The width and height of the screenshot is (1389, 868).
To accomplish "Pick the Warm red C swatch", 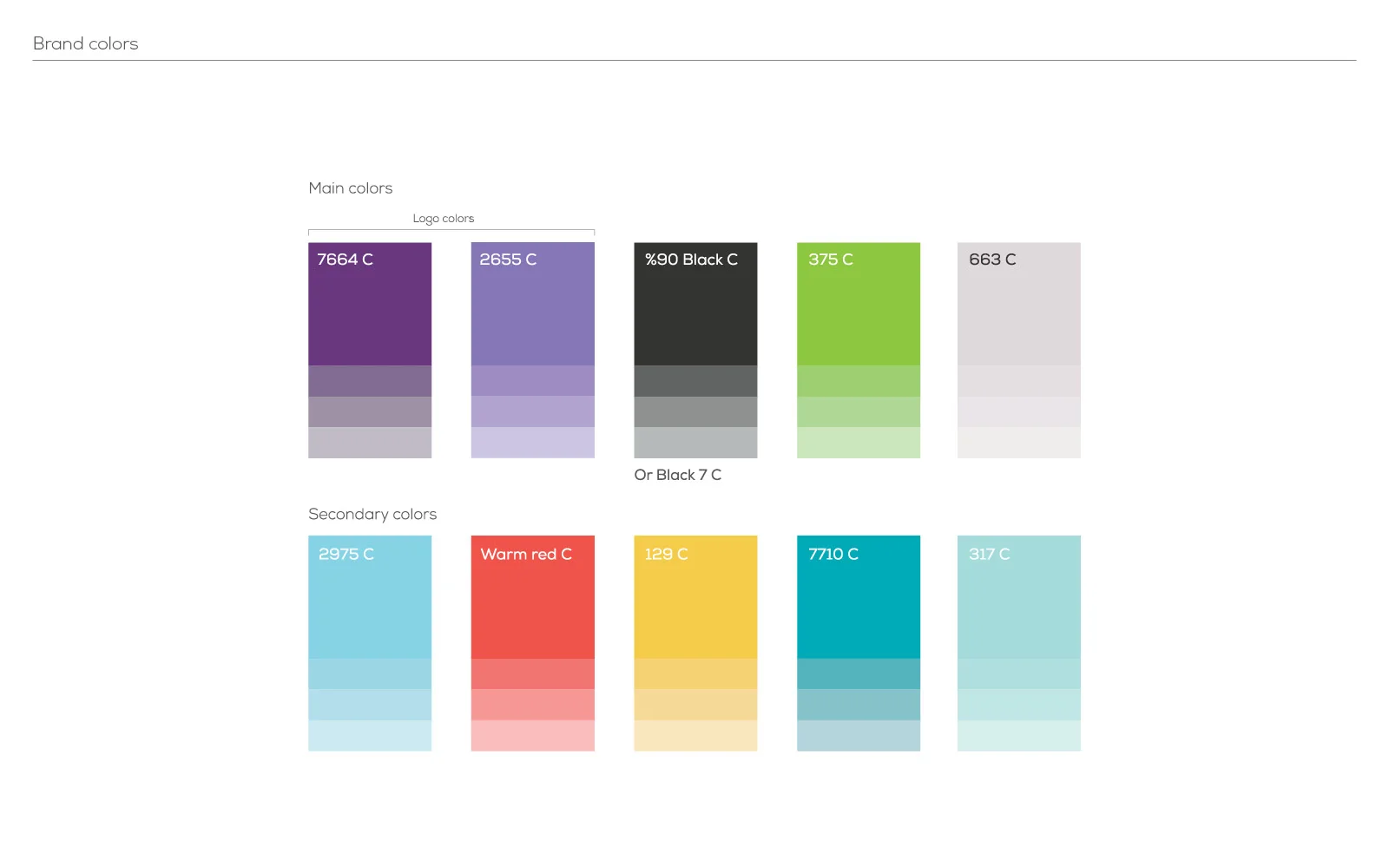I will pyautogui.click(x=533, y=597).
